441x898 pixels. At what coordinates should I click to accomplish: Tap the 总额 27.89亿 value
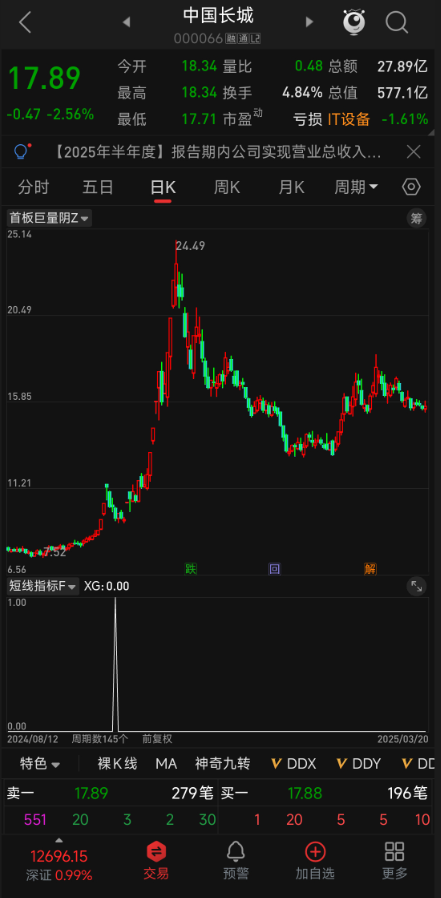point(403,66)
